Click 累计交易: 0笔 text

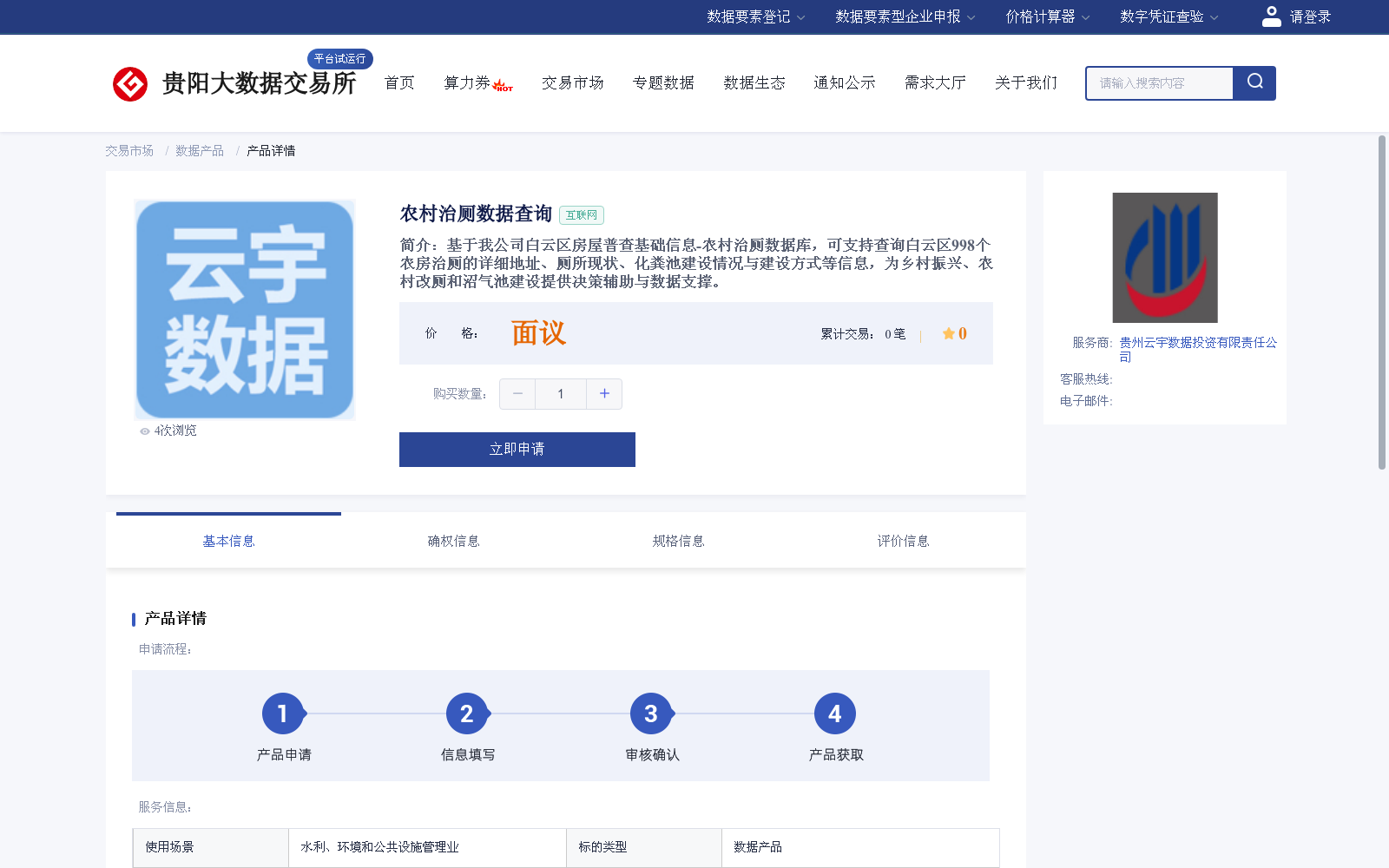click(x=863, y=334)
